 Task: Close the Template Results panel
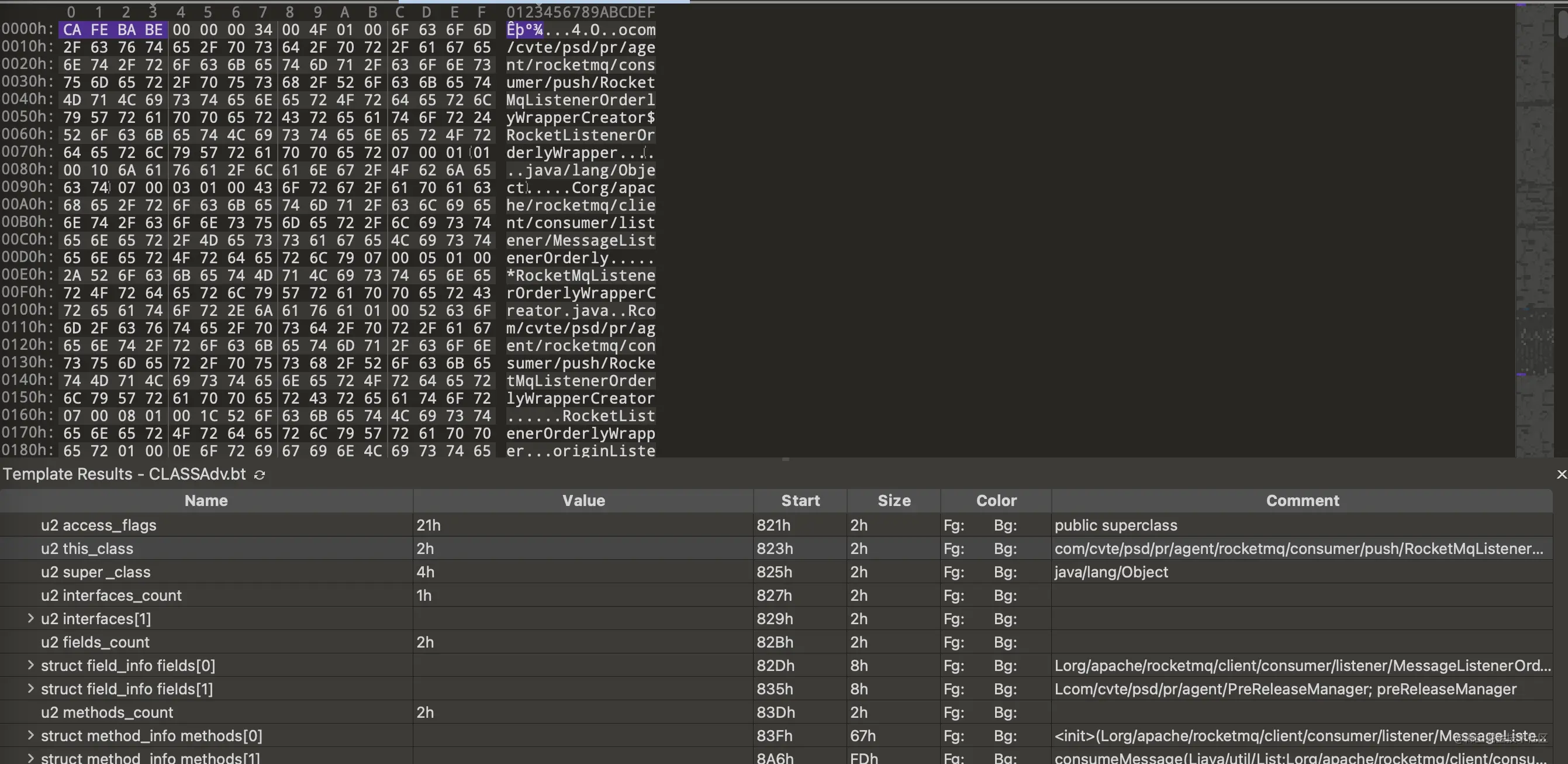click(x=1562, y=474)
